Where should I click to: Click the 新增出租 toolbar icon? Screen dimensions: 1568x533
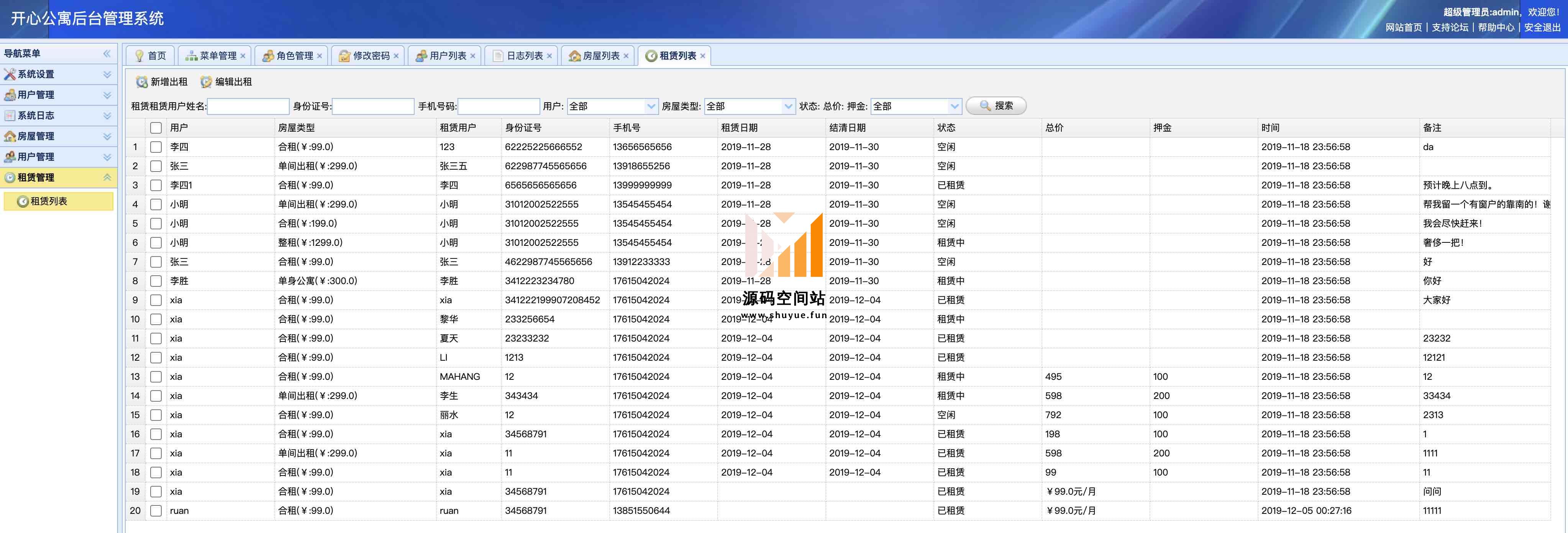coord(142,82)
